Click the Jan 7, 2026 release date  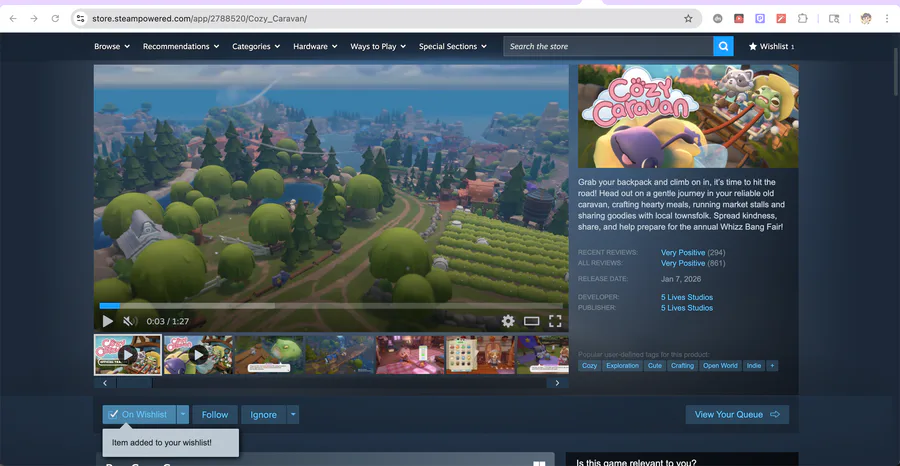pyautogui.click(x=681, y=279)
